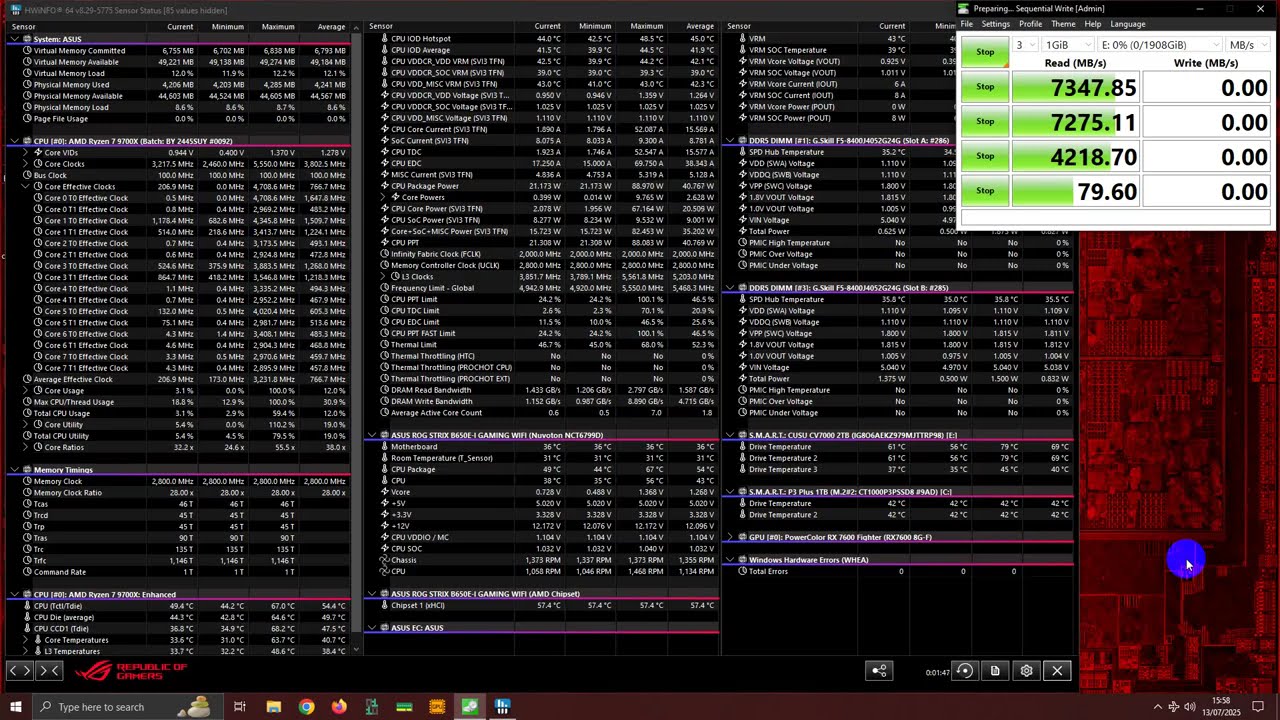The width and height of the screenshot is (1280, 720).
Task: Open the Windows notification center
Action: point(1258,707)
